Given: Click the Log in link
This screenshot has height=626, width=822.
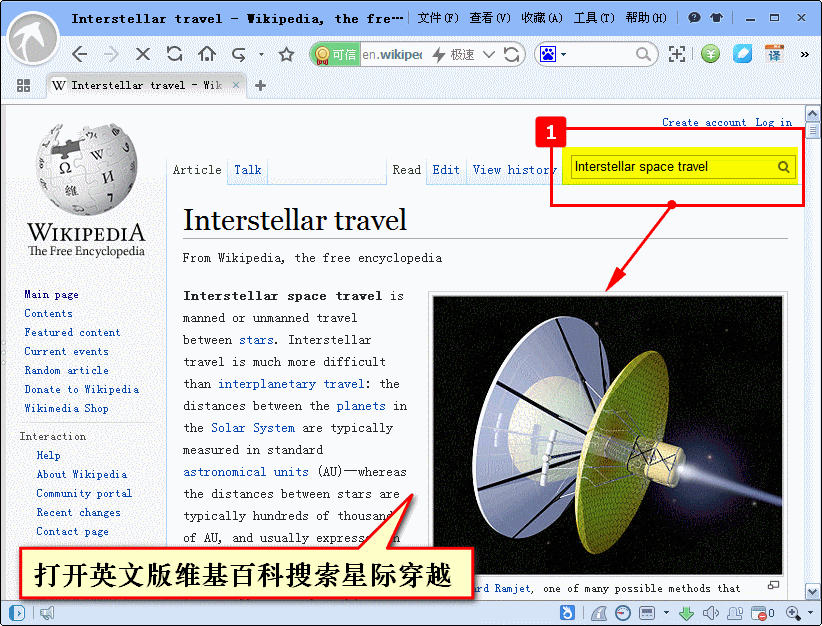Looking at the screenshot, I should click(773, 122).
